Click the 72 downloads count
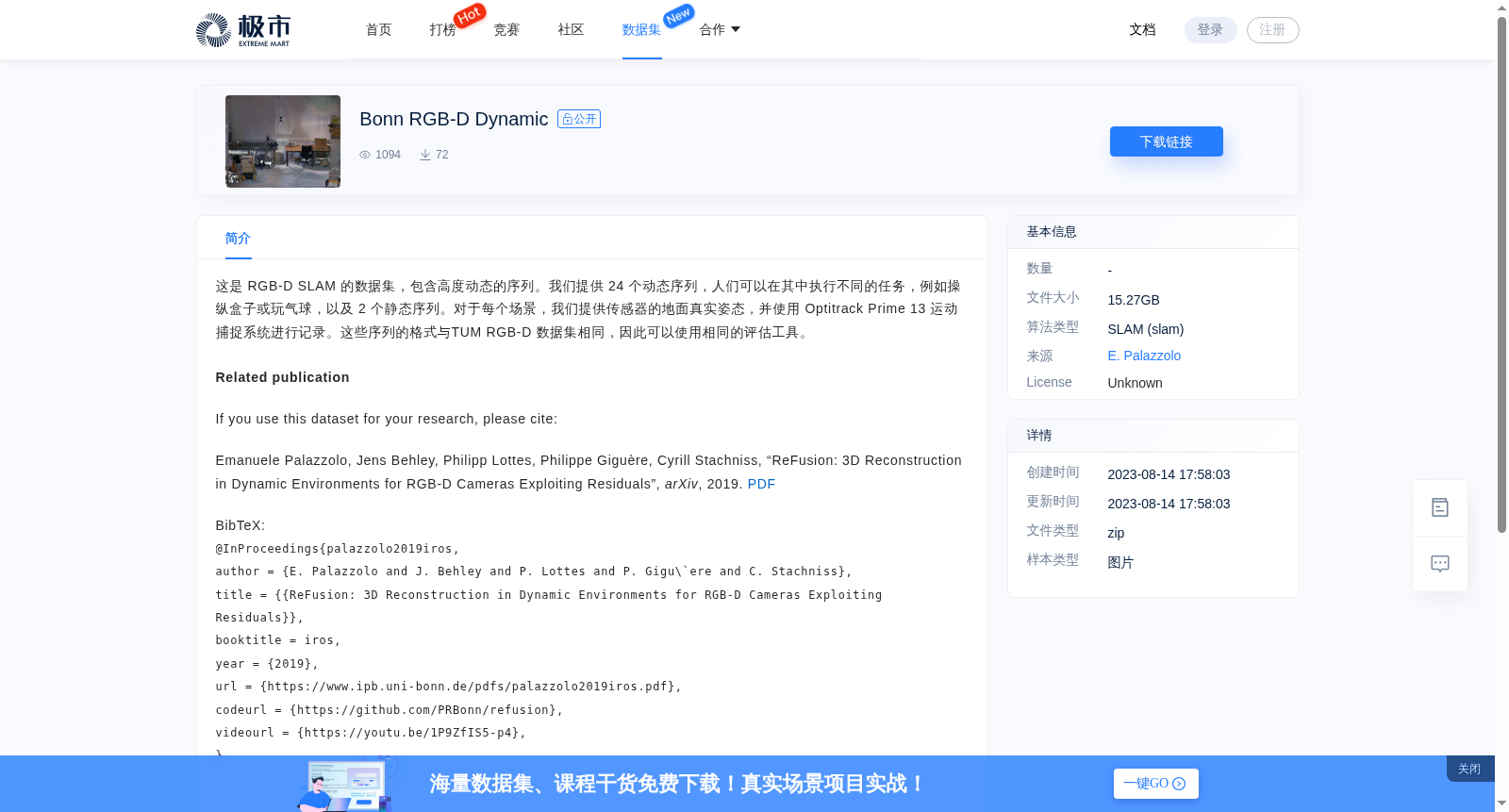Viewport: 1509px width, 812px height. click(x=442, y=155)
